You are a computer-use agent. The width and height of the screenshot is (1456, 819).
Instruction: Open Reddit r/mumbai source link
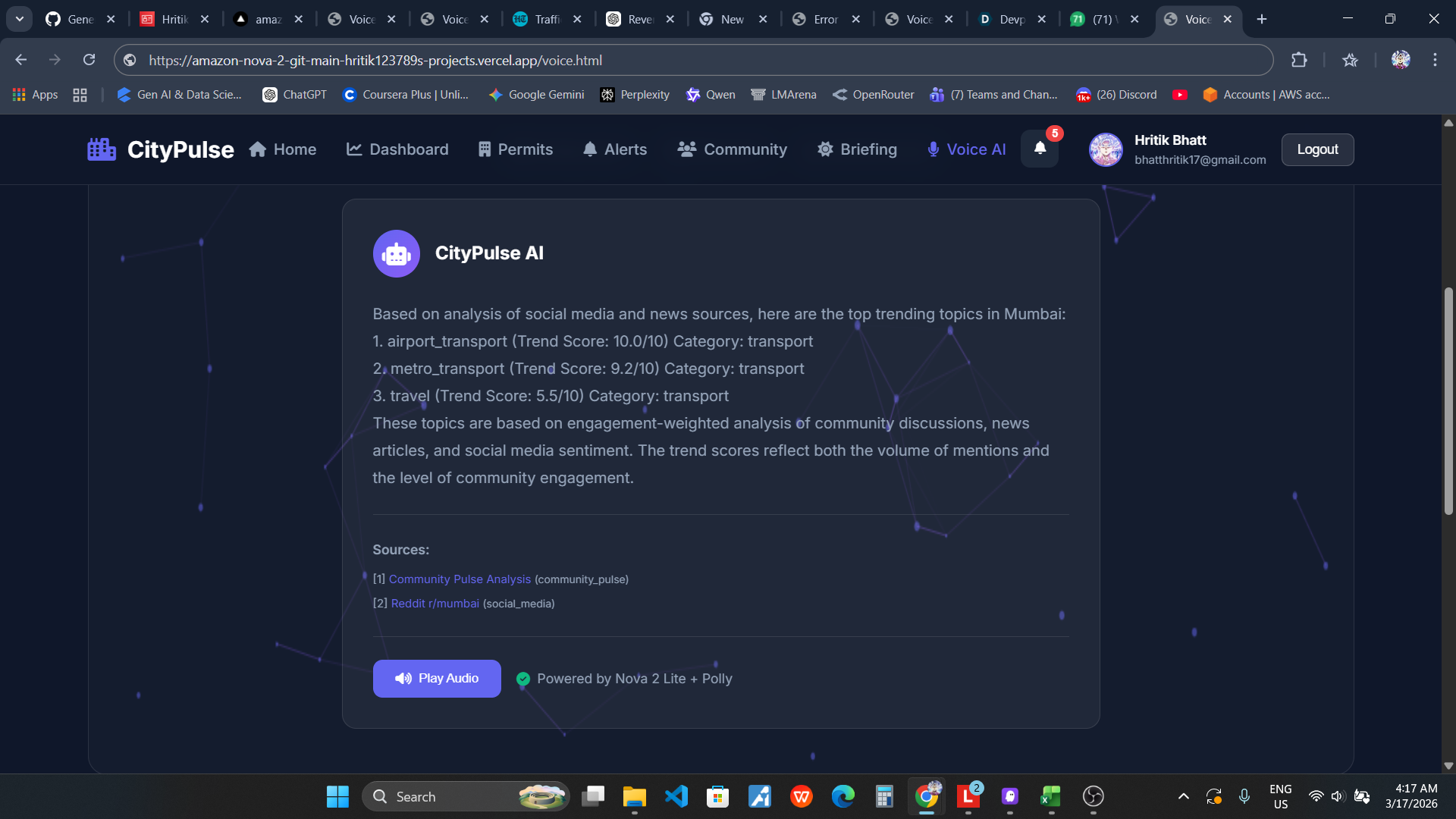pyautogui.click(x=435, y=604)
